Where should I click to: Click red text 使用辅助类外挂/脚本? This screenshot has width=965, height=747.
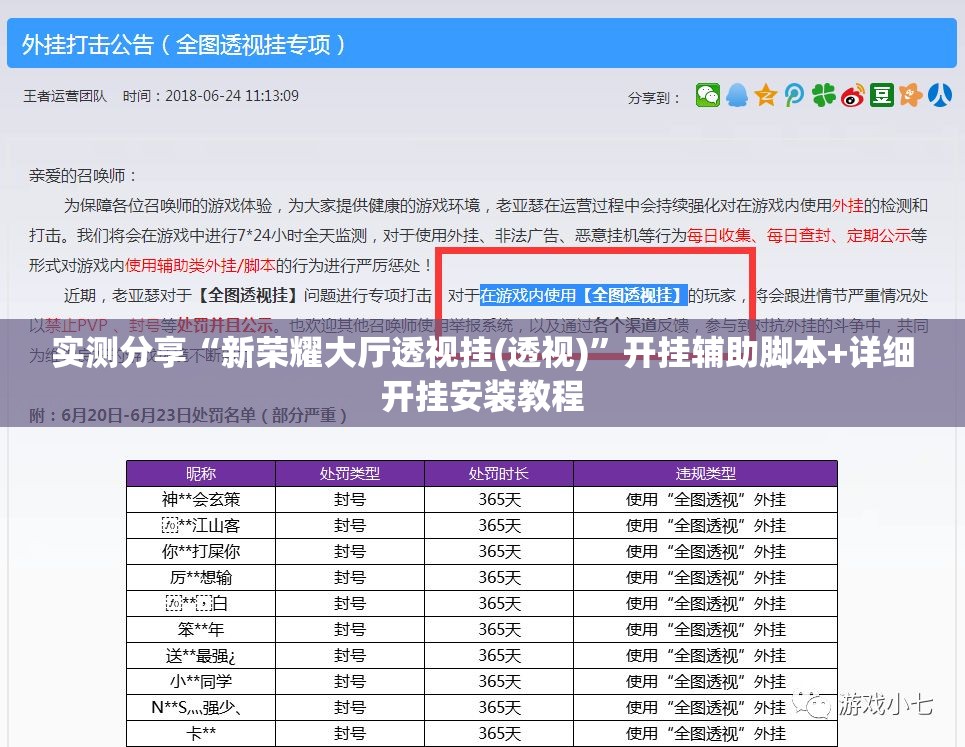(x=200, y=266)
